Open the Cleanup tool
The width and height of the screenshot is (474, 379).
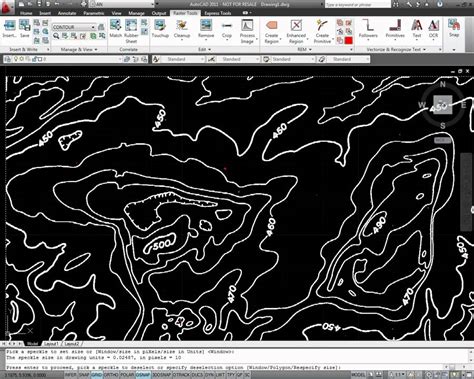tap(182, 29)
